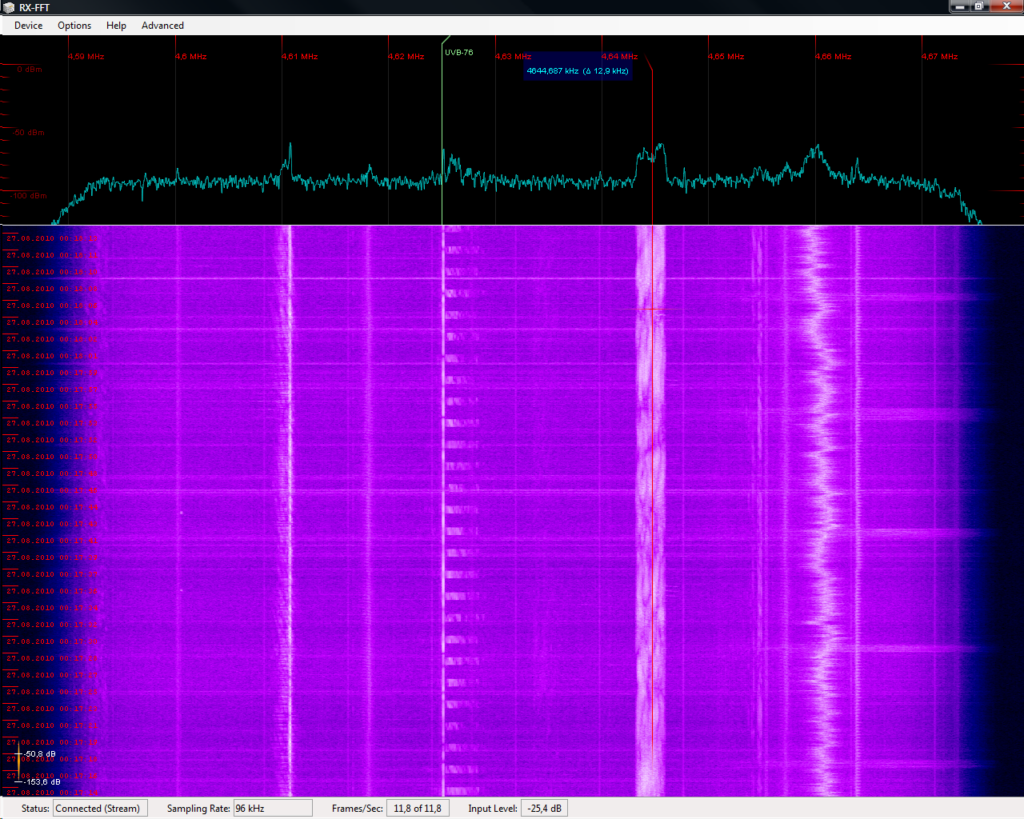The height and width of the screenshot is (819, 1024).
Task: Click the Input Level field showing -25,4 dB
Action: 545,809
